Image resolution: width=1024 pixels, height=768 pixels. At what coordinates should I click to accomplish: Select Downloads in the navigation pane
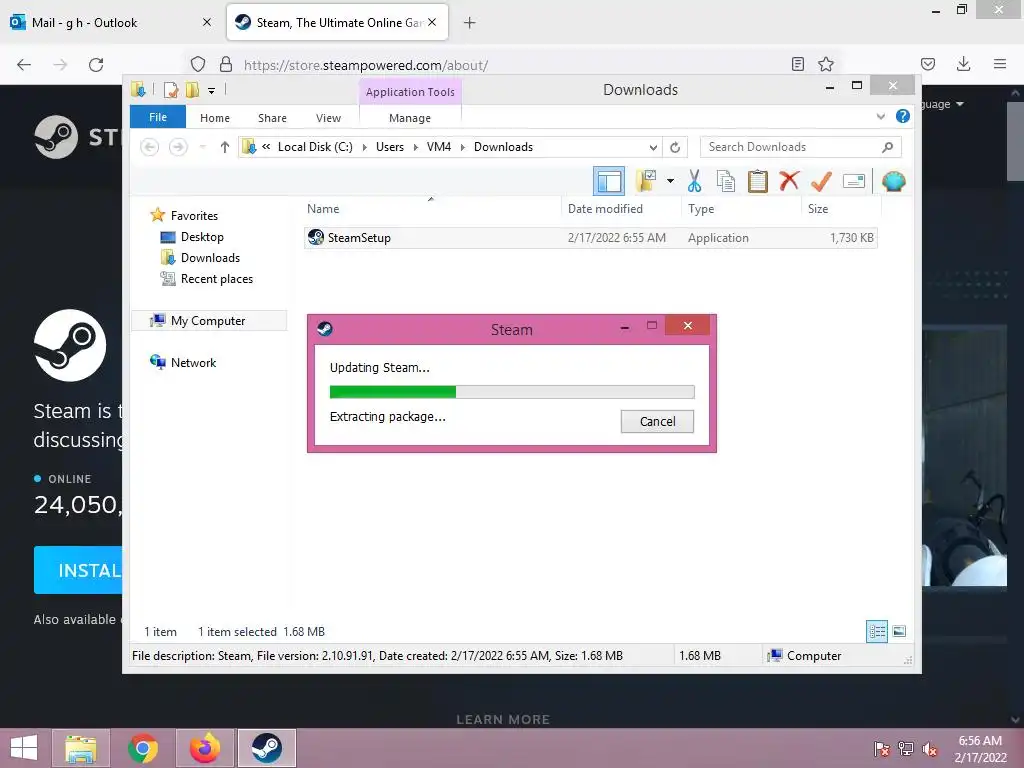click(210, 257)
